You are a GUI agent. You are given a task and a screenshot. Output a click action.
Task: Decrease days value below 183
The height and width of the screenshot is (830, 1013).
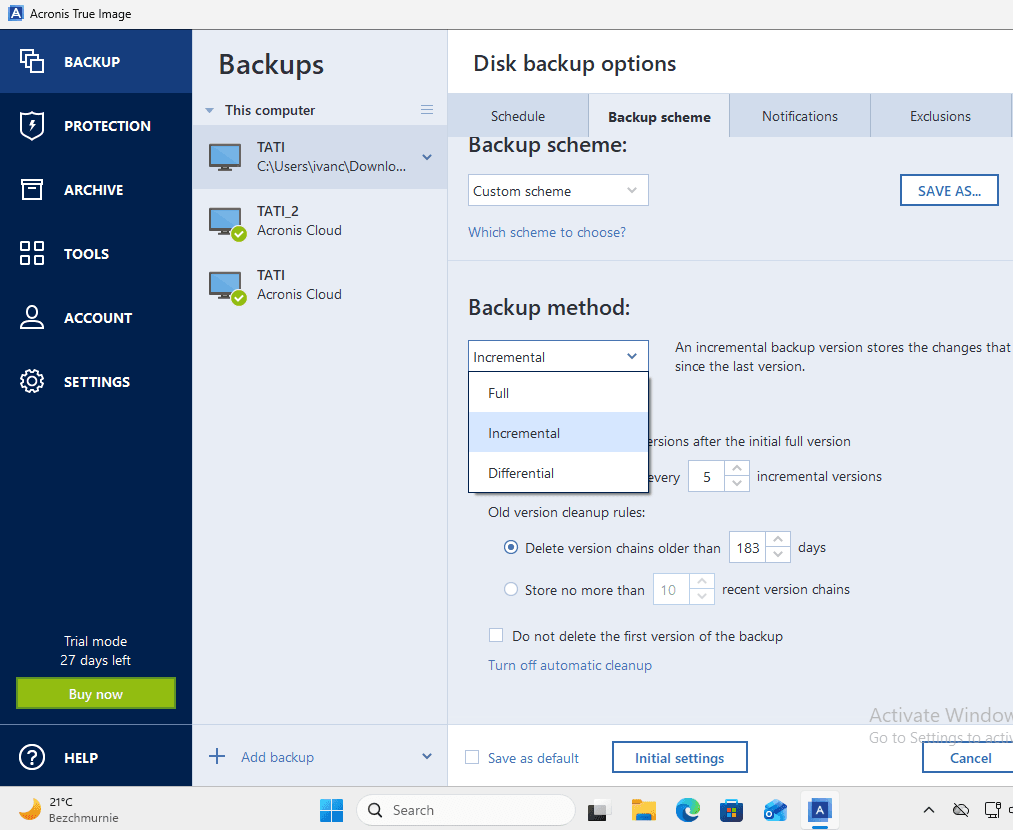tap(778, 555)
